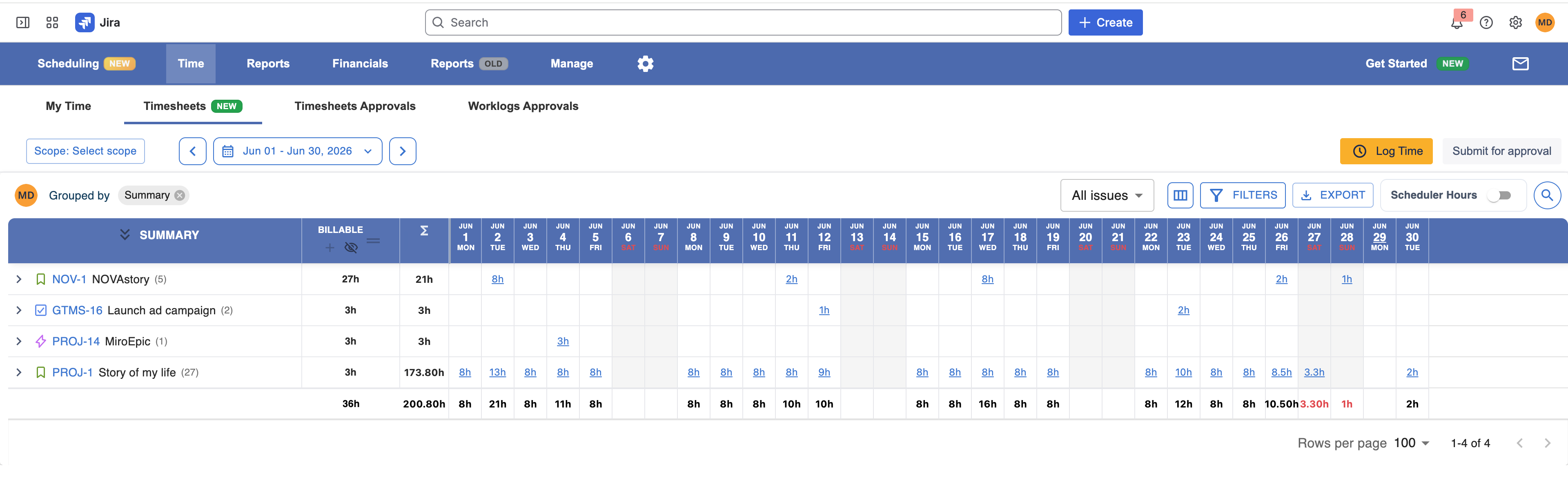This screenshot has height=479, width=1568.
Task: Toggle the Scheduler Hours switch
Action: pos(1499,195)
